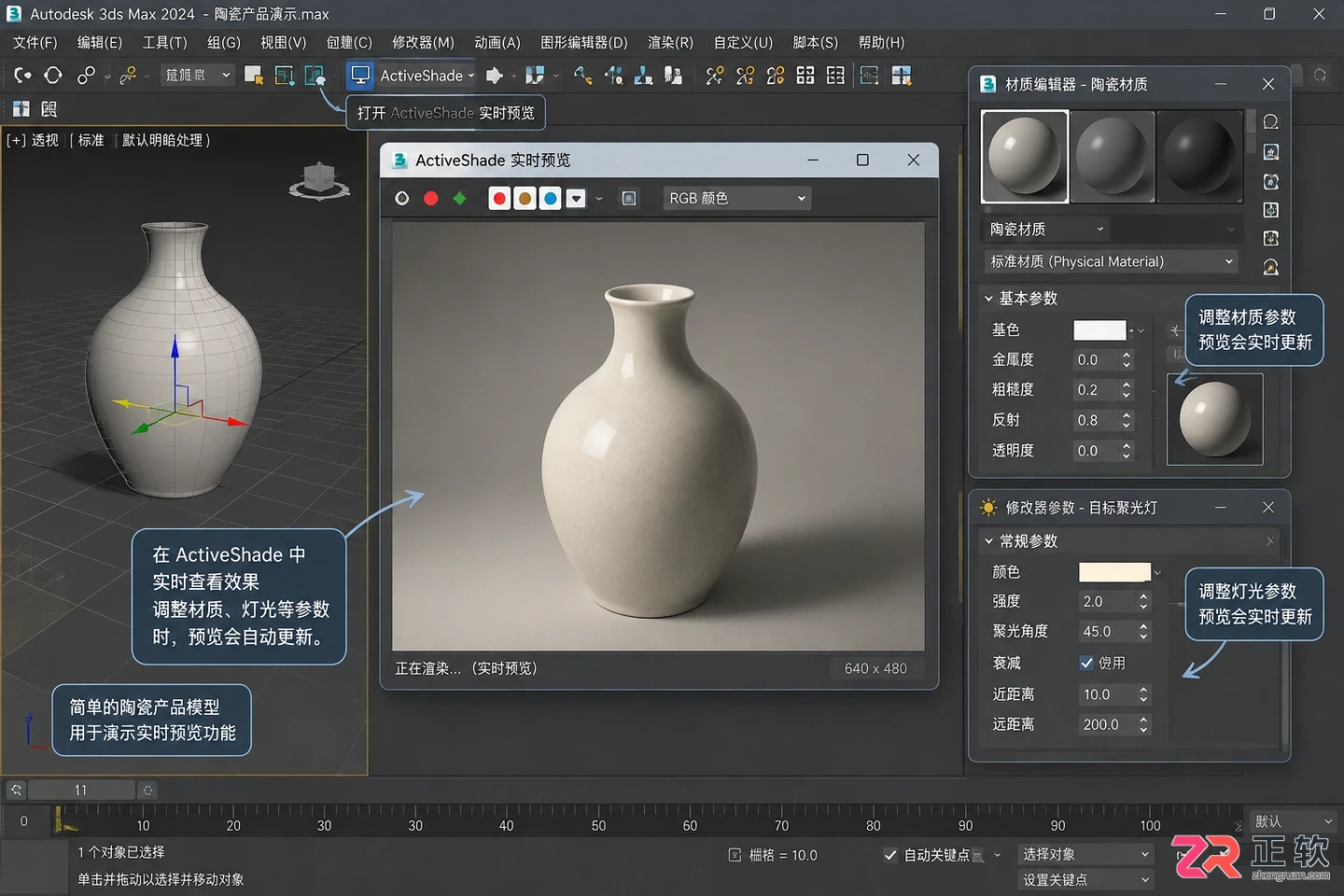Toggle the red channel in ActiveShade
The width and height of the screenshot is (1344, 896).
[x=499, y=198]
